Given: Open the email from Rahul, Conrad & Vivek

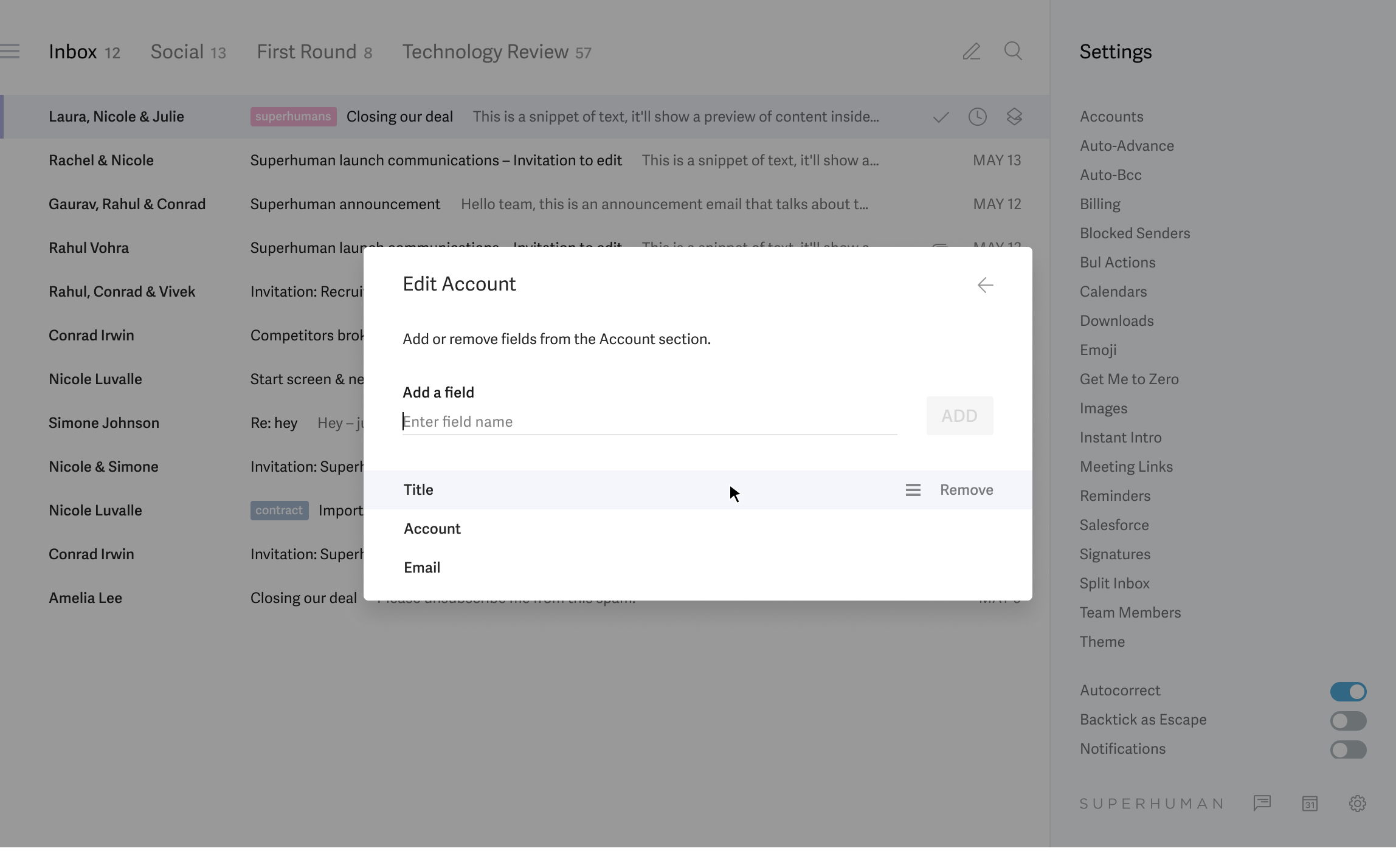Looking at the screenshot, I should click(182, 292).
